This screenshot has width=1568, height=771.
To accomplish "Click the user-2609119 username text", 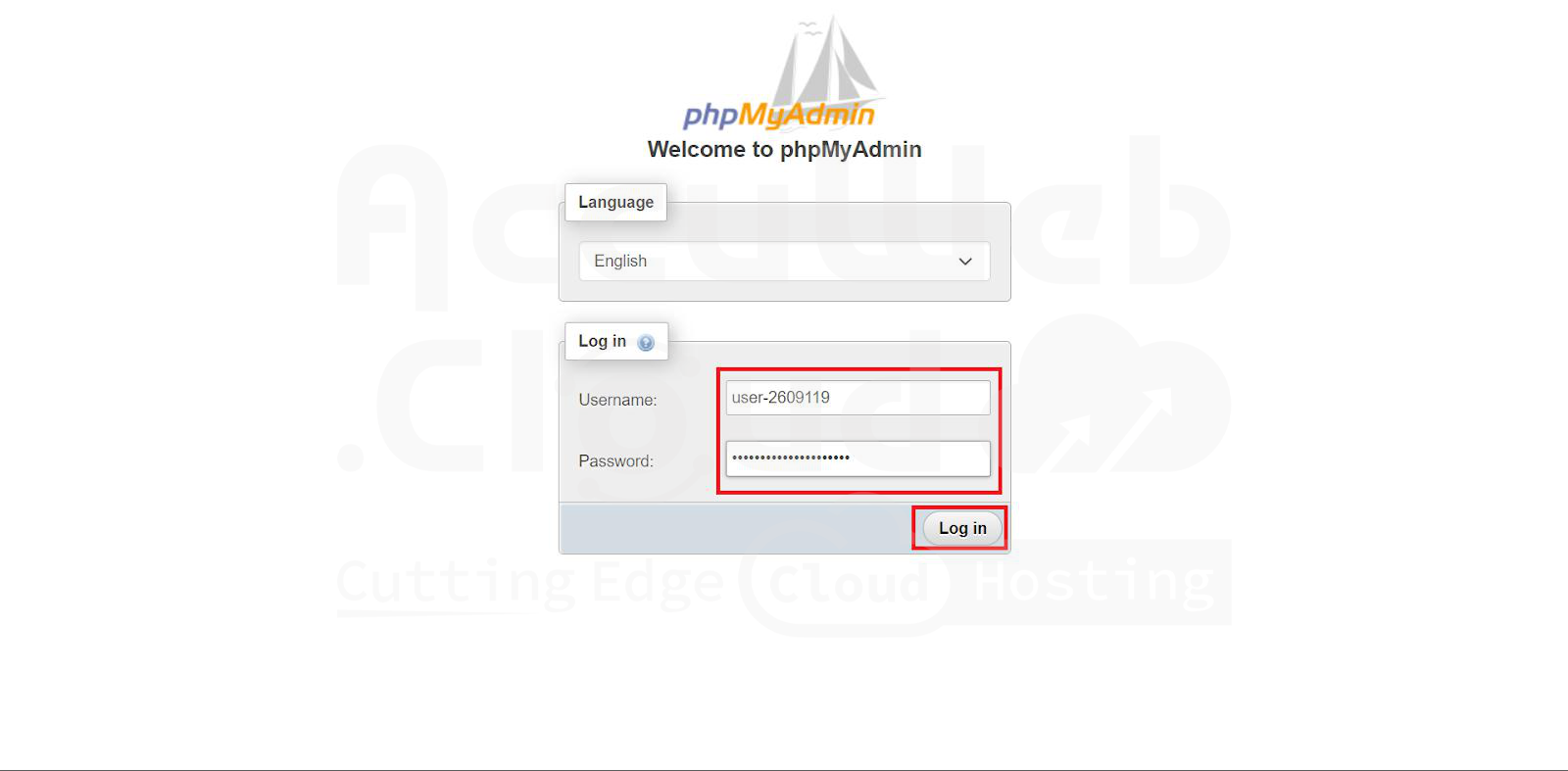I will coord(781,398).
